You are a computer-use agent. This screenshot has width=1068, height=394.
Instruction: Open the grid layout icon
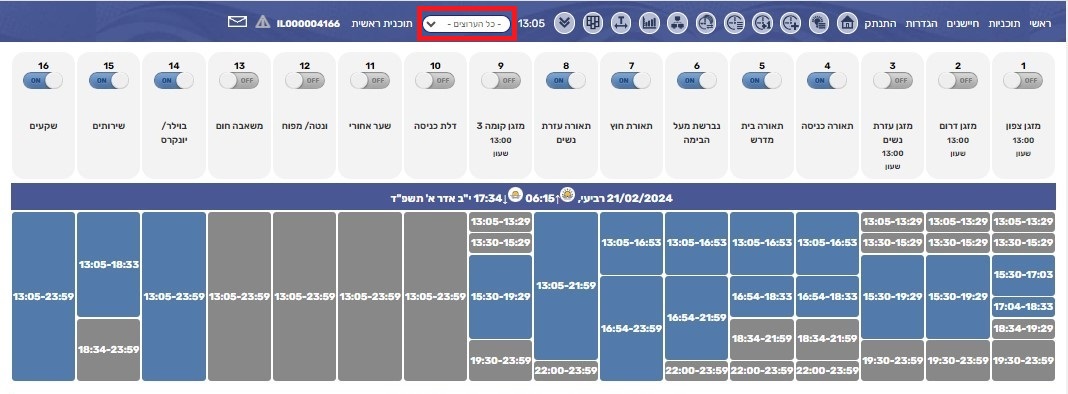coord(593,23)
